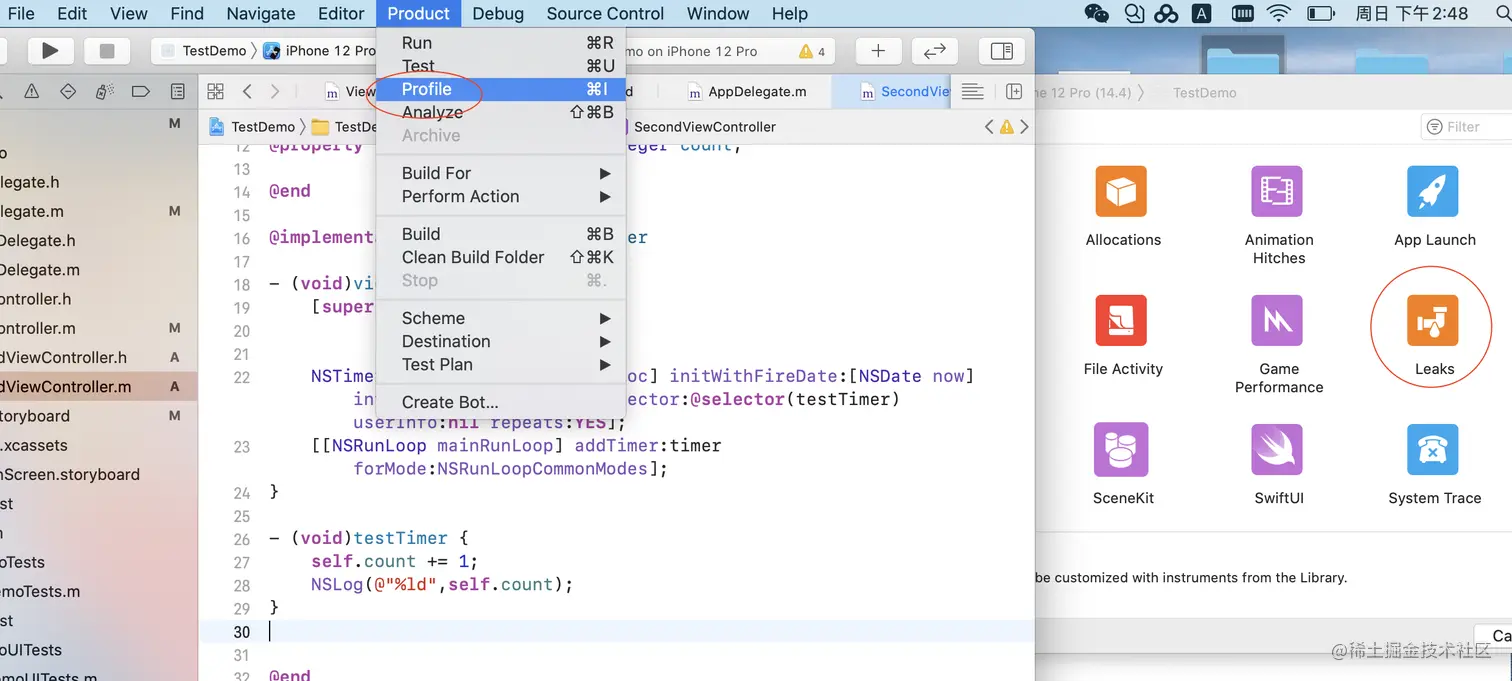Image resolution: width=1512 pixels, height=681 pixels.
Task: Click the date and time in menu bar
Action: (x=1411, y=13)
